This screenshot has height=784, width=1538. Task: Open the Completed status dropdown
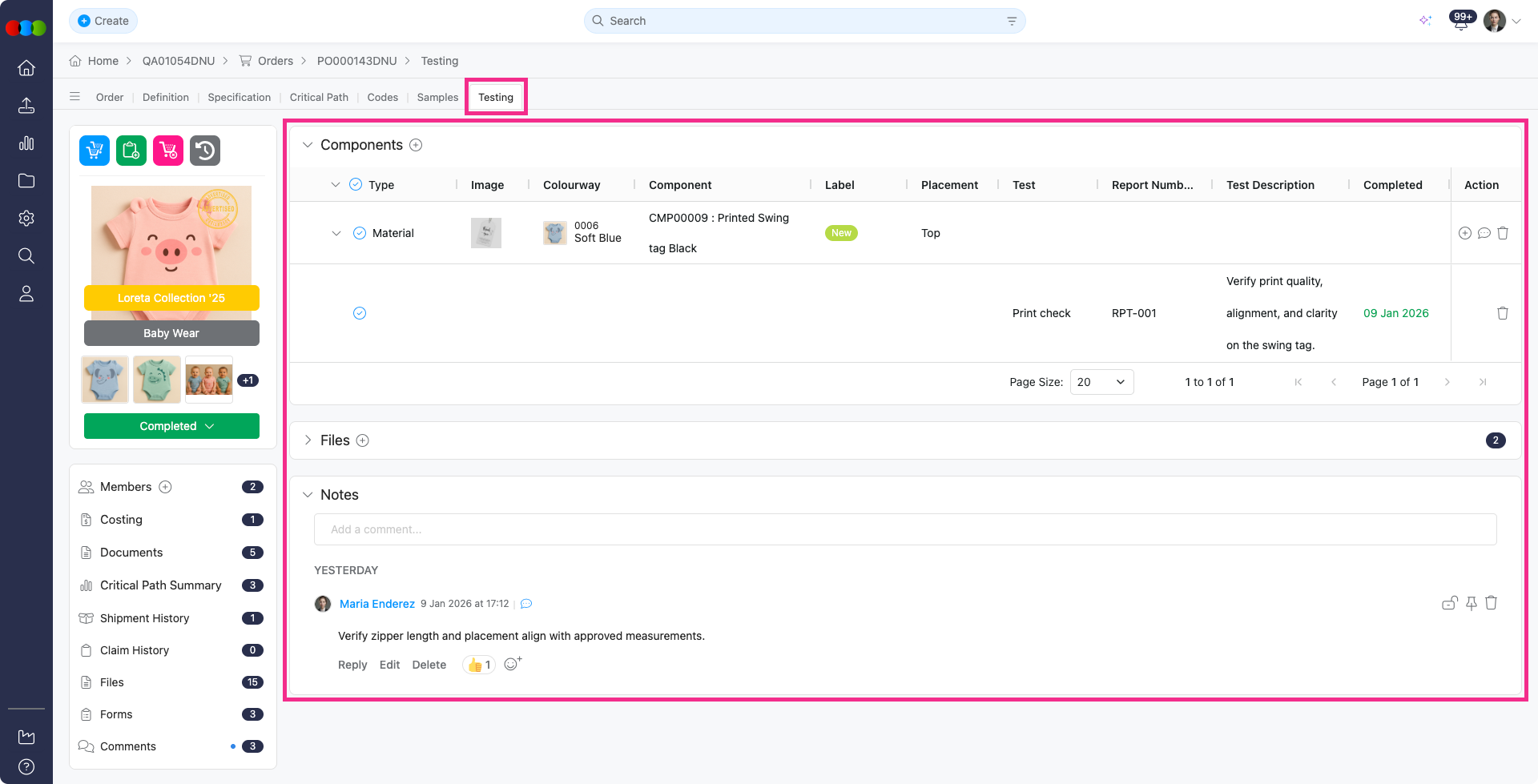(171, 426)
